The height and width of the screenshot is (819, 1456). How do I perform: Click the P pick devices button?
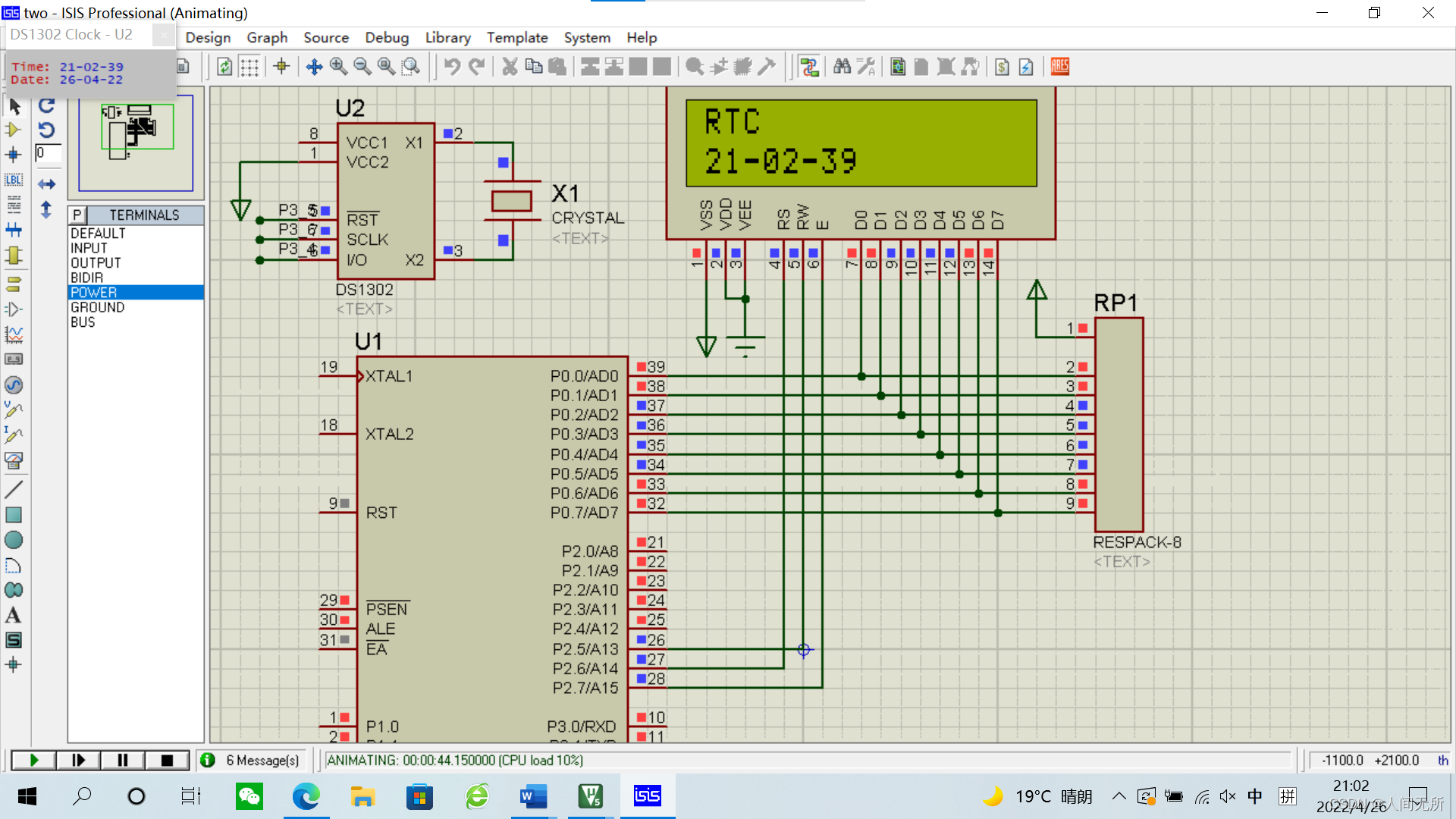tap(77, 215)
